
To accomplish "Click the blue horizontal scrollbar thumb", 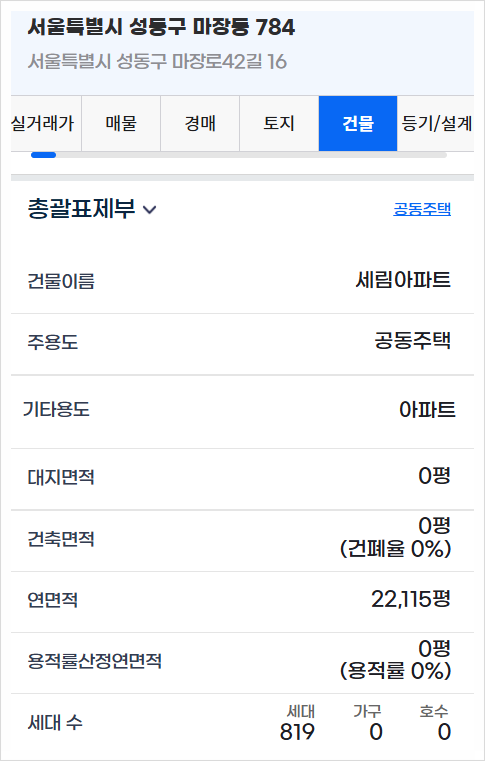I will (43, 155).
